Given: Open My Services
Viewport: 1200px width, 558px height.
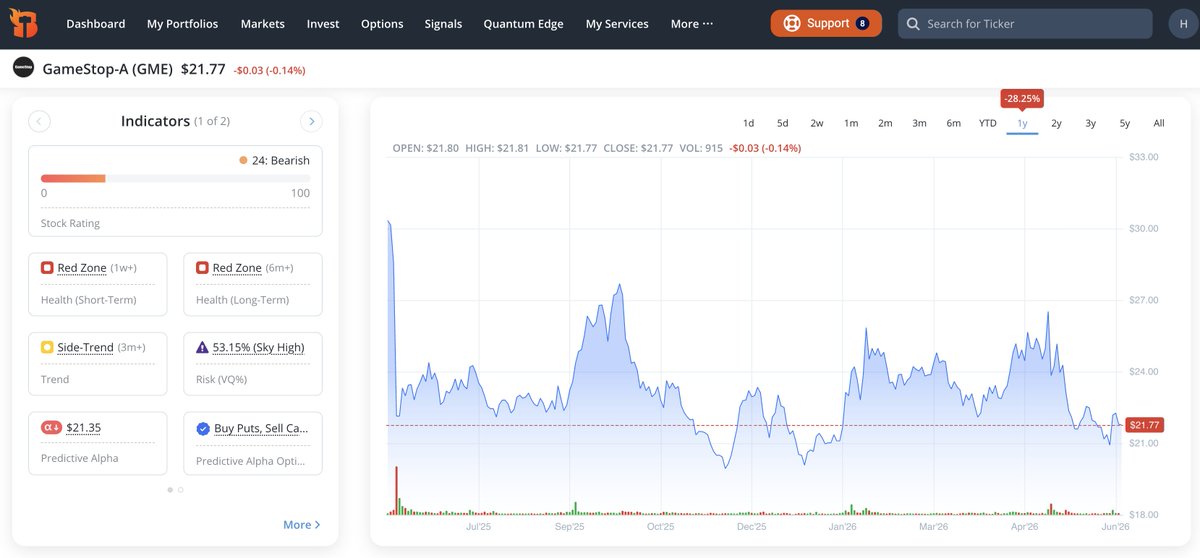Looking at the screenshot, I should tap(617, 24).
